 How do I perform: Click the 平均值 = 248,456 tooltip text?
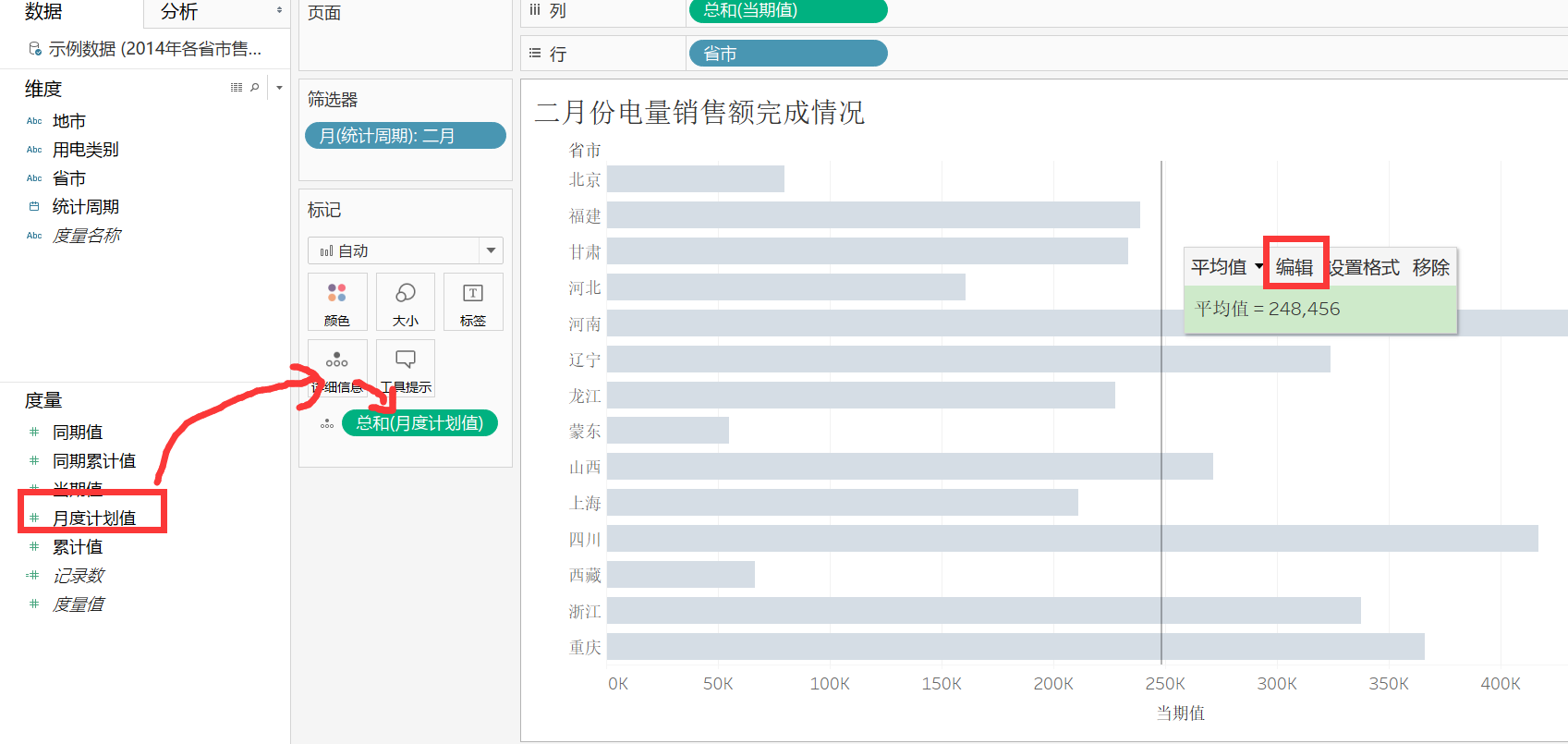tap(1268, 309)
